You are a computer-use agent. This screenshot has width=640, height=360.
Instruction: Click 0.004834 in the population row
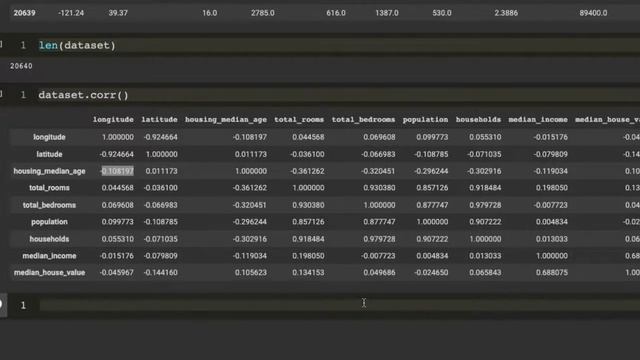click(551, 222)
